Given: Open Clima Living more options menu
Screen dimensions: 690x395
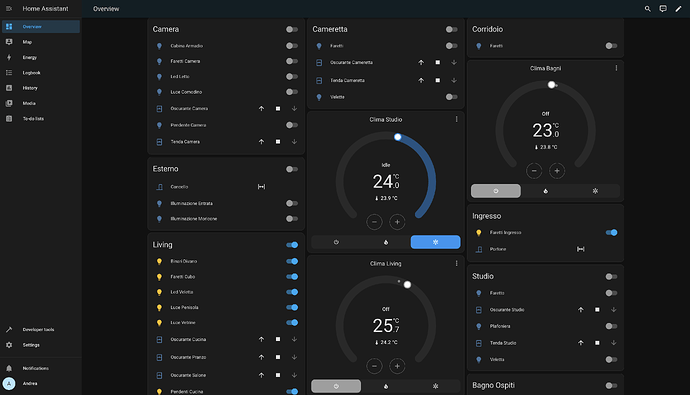Looking at the screenshot, I should tap(456, 263).
